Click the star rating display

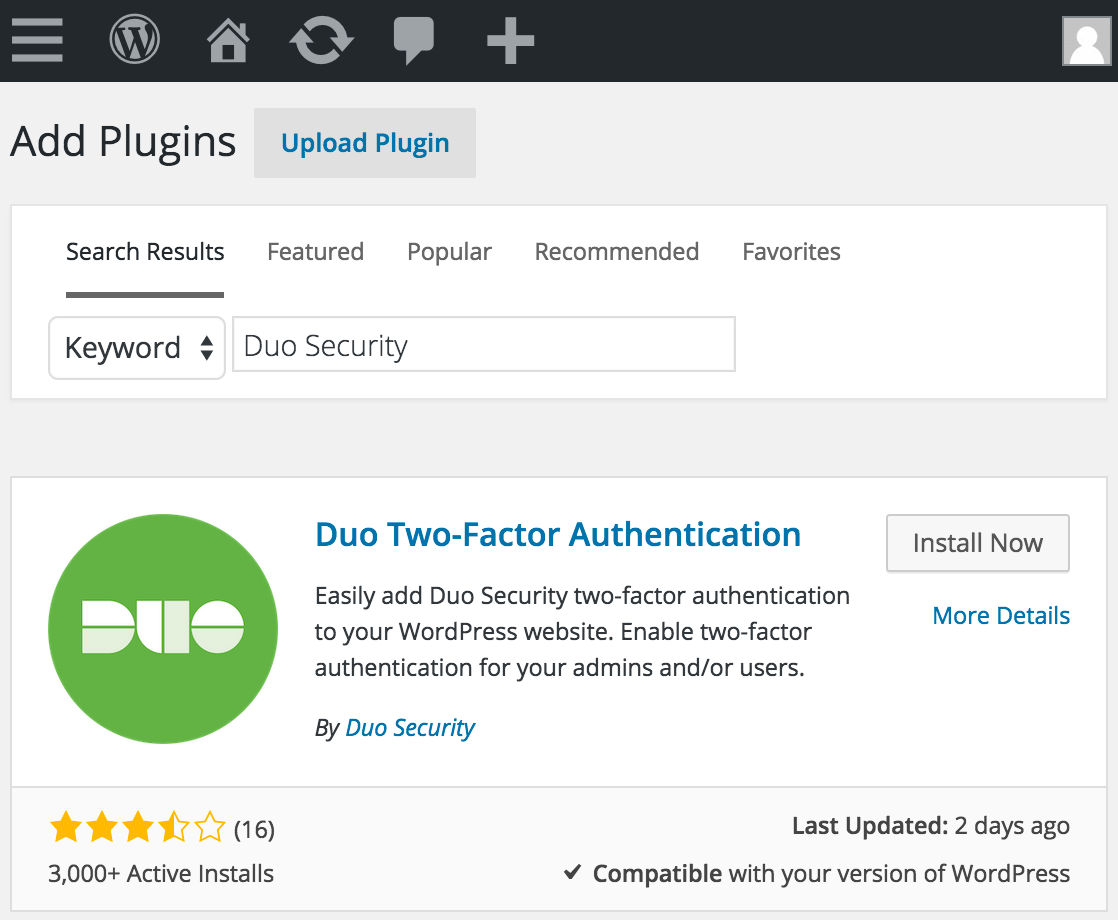138,828
